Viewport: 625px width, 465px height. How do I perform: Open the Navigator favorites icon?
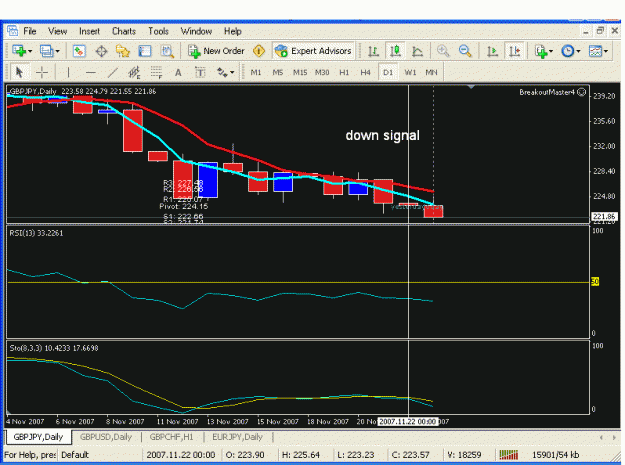tap(123, 51)
